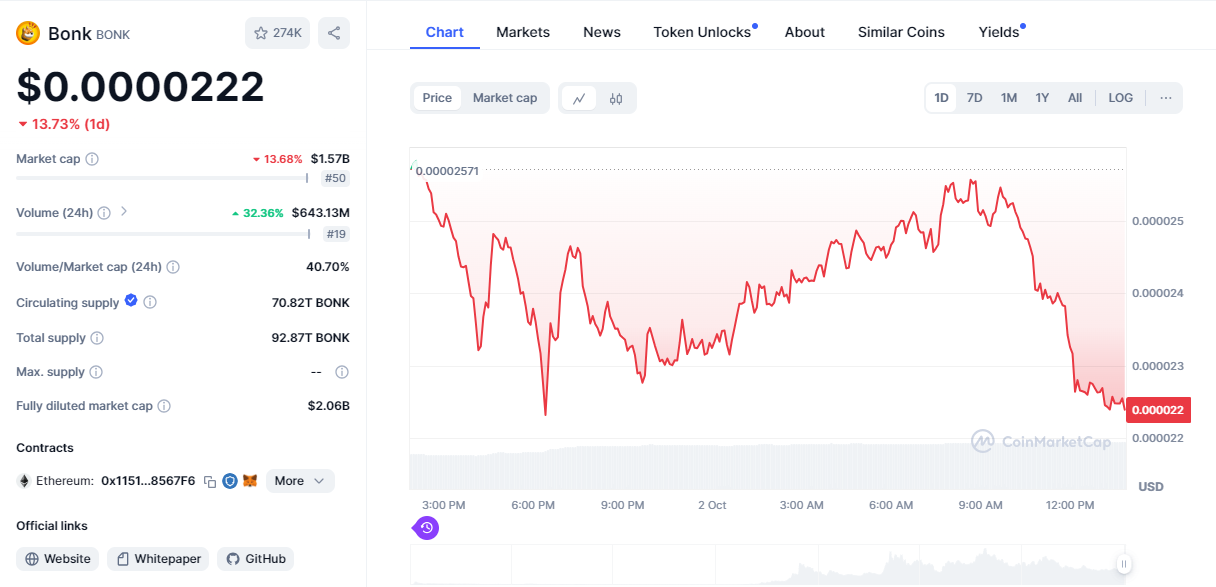Click the Ethereum address 0x1151...8567F6
The image size is (1216, 587).
coord(148,481)
